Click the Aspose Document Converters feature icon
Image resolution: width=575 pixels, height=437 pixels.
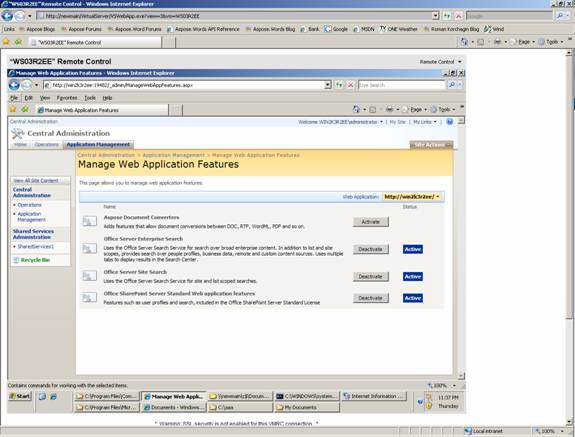tap(89, 221)
